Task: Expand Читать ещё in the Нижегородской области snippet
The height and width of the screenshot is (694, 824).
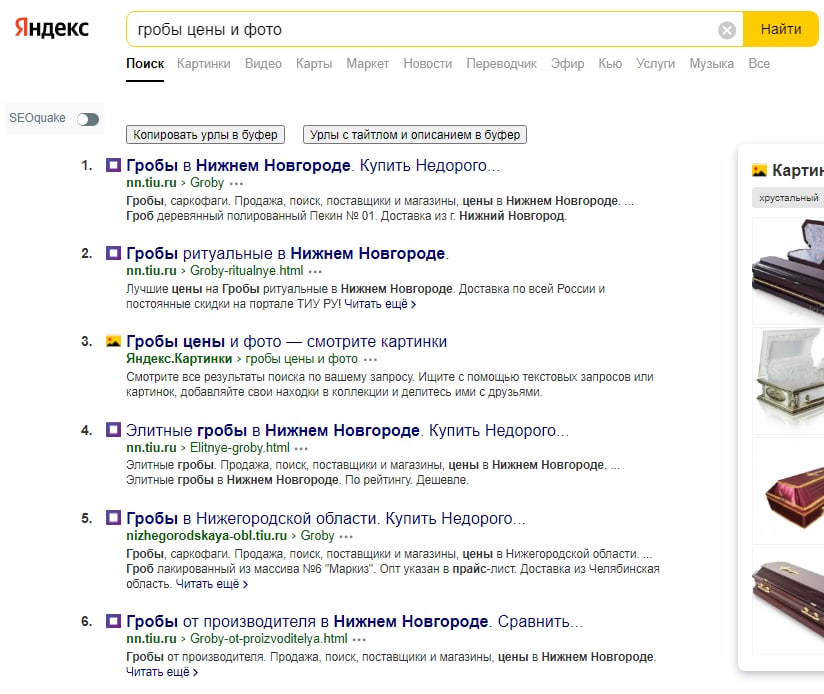Action: [x=211, y=584]
